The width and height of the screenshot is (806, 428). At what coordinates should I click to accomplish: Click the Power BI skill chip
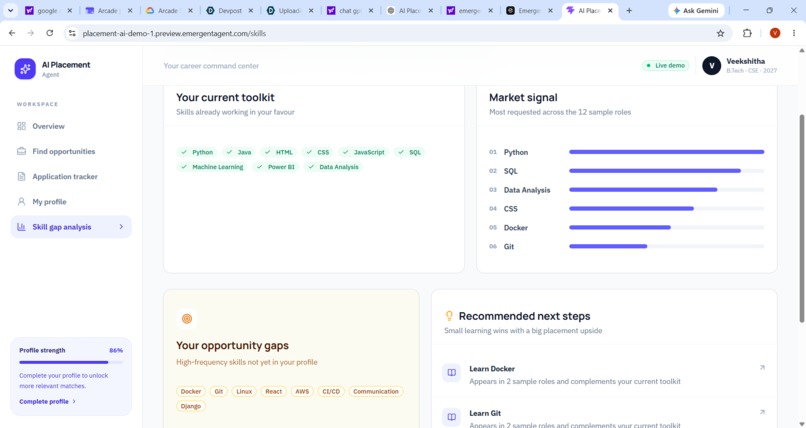tap(276, 167)
